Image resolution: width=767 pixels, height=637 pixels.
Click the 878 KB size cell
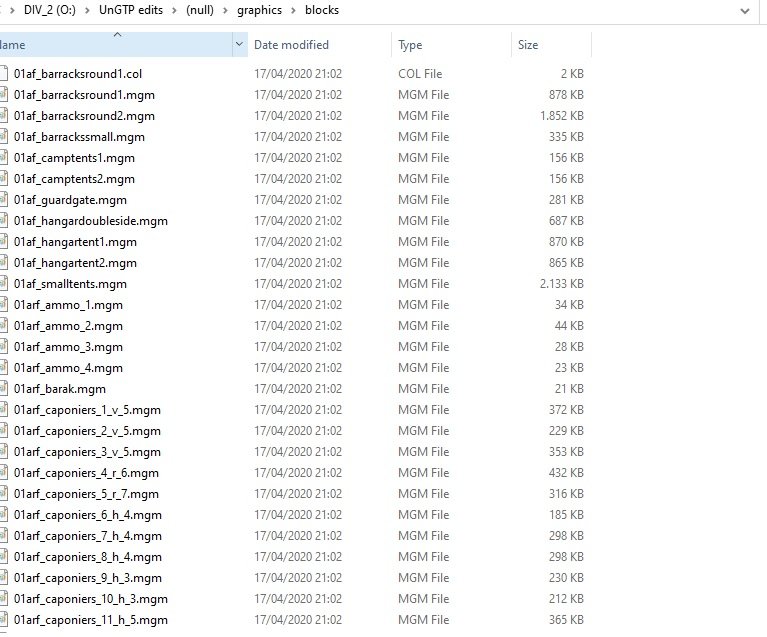pos(566,94)
